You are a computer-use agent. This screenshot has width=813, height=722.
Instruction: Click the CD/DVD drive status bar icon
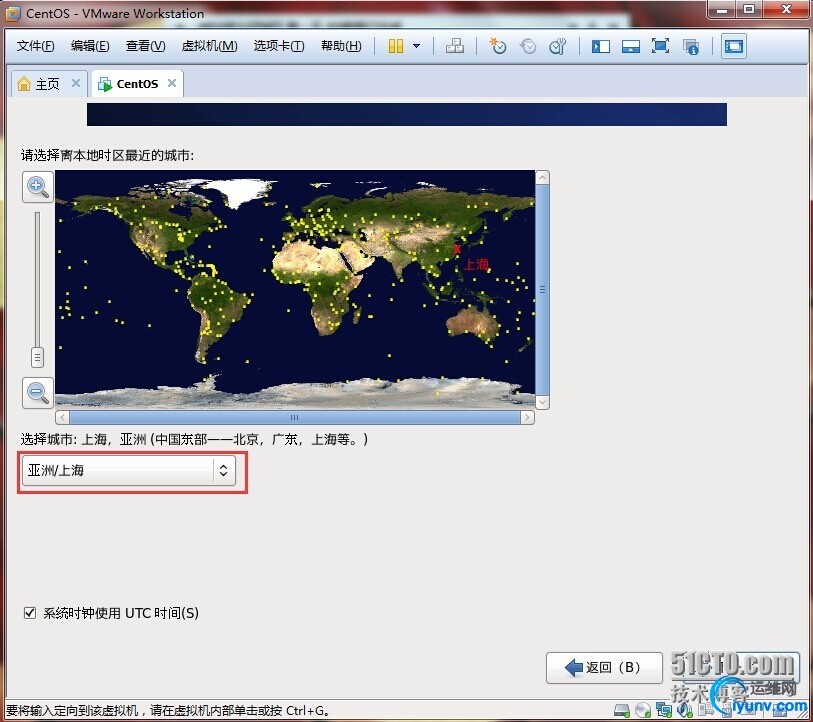pyautogui.click(x=643, y=710)
